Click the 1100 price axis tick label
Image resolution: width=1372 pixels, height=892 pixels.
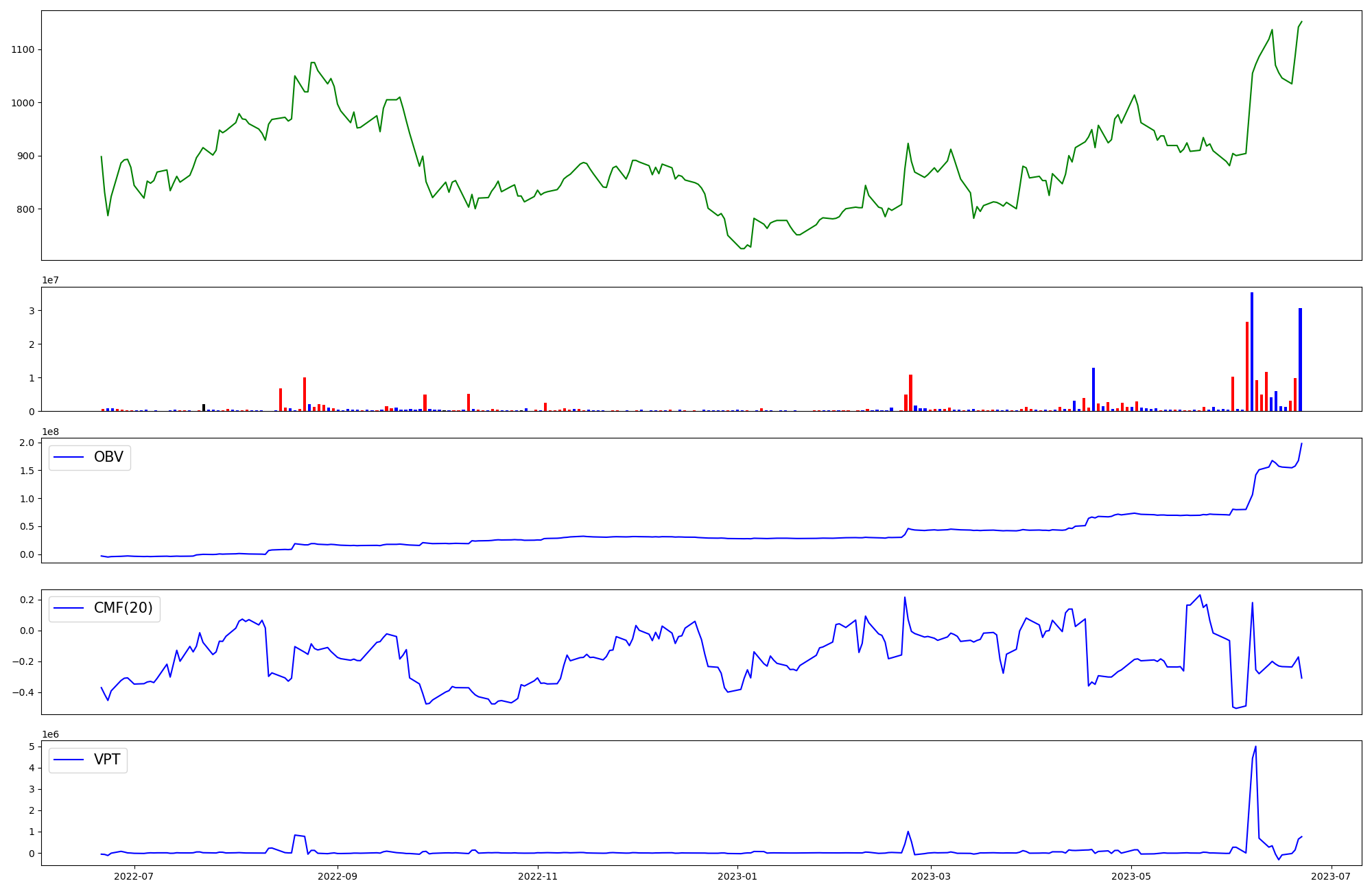23,50
